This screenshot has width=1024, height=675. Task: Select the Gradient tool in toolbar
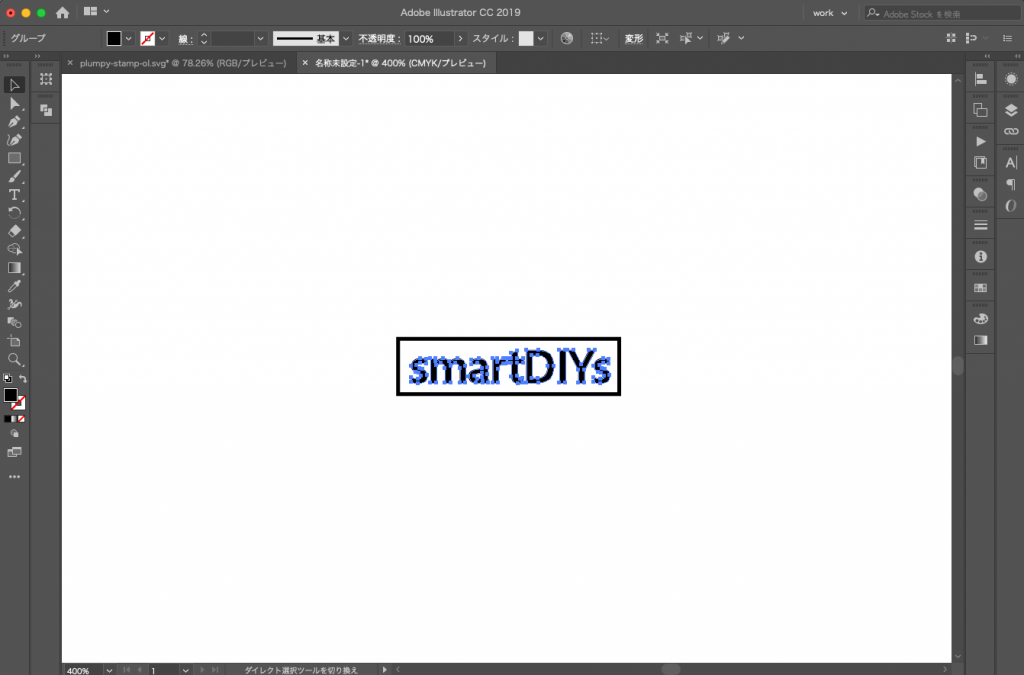[x=14, y=268]
